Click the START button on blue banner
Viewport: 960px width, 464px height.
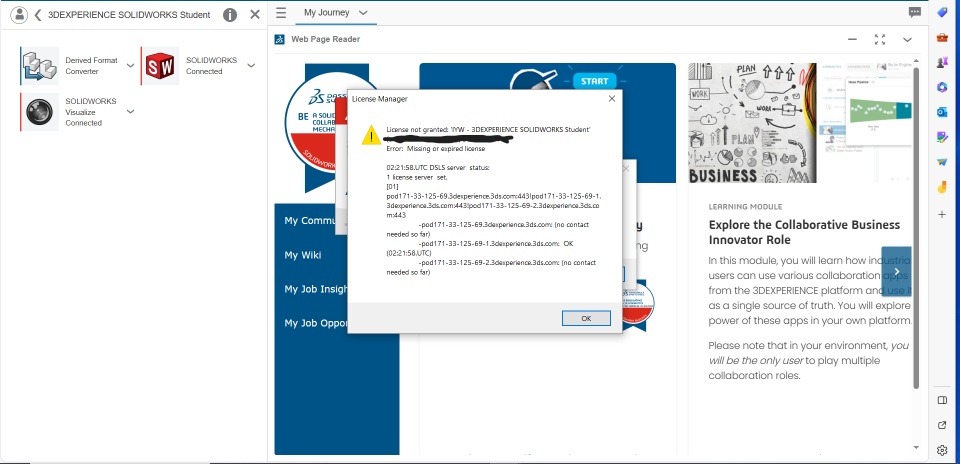(594, 81)
